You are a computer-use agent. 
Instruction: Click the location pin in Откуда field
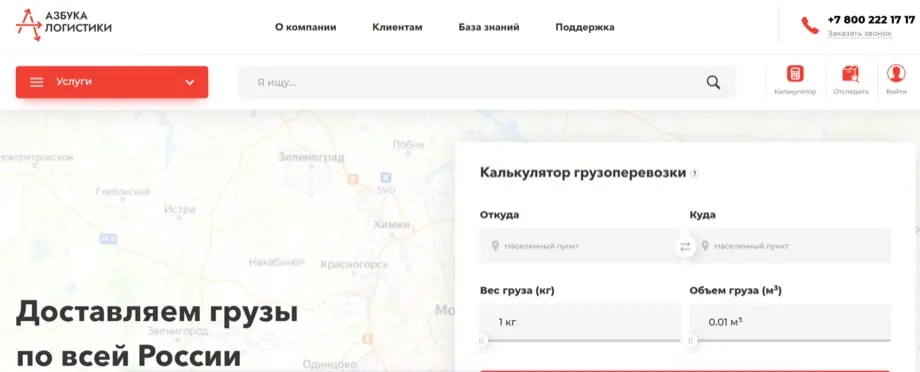pos(495,246)
